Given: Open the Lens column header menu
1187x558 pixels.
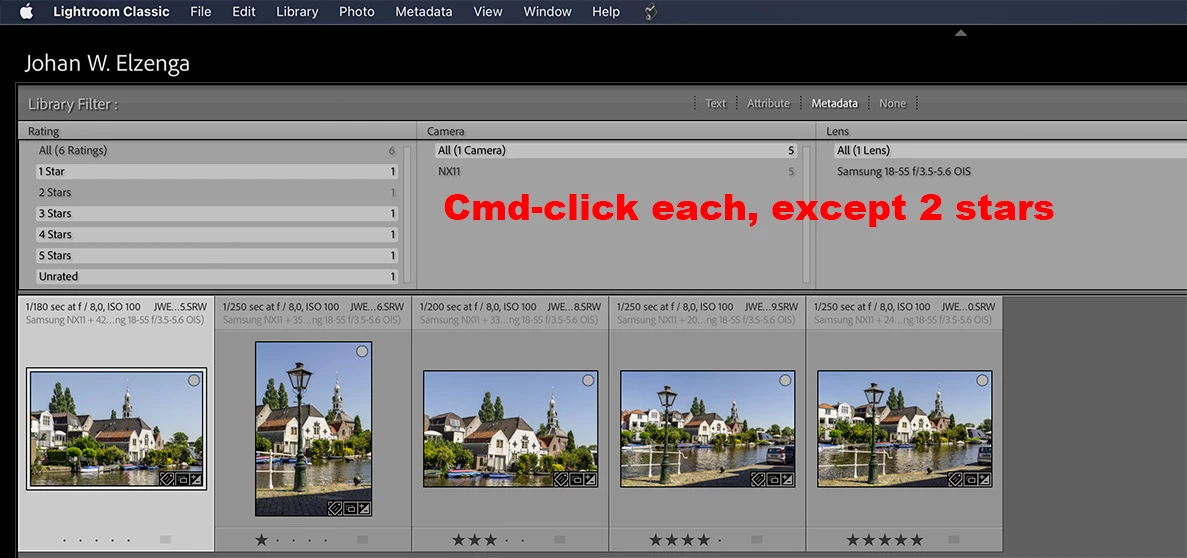Looking at the screenshot, I should (838, 131).
